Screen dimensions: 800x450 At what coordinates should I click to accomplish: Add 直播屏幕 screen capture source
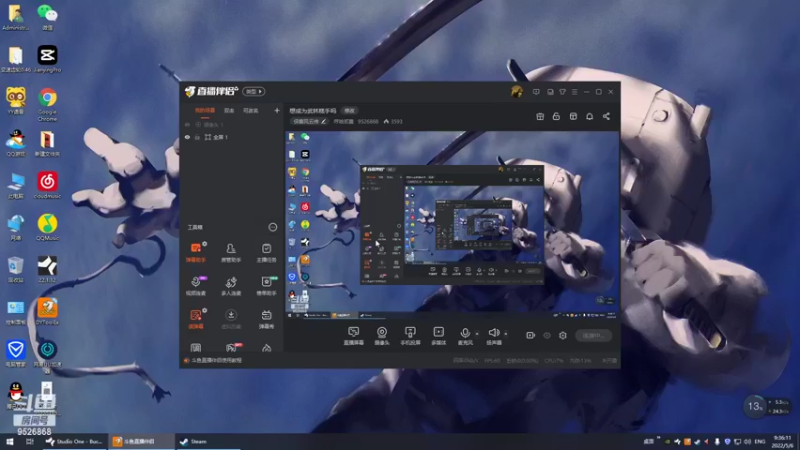tap(354, 336)
